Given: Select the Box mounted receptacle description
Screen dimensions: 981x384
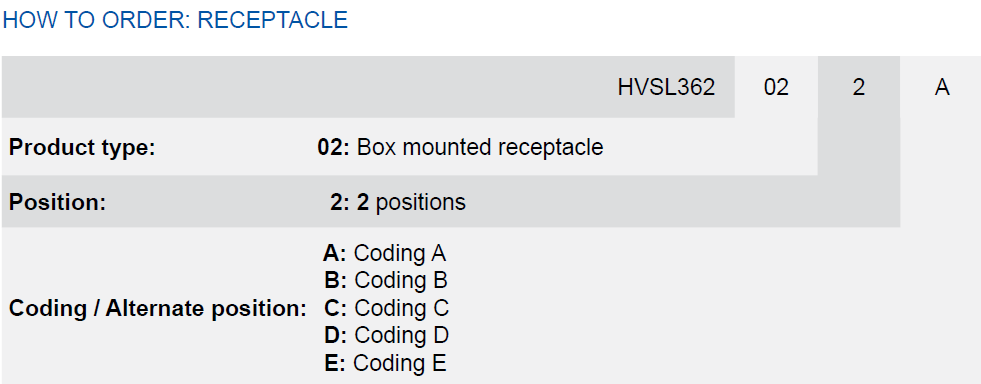Looking at the screenshot, I should pyautogui.click(x=480, y=148).
